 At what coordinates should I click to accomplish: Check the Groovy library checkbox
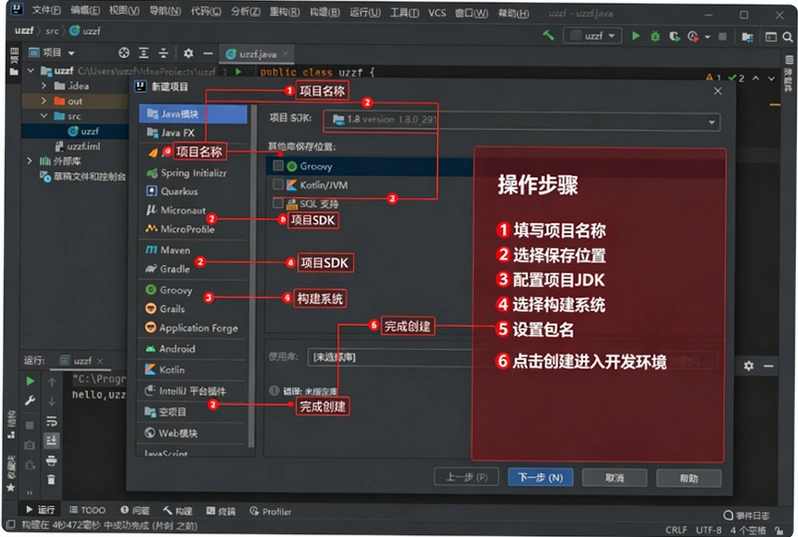click(278, 165)
